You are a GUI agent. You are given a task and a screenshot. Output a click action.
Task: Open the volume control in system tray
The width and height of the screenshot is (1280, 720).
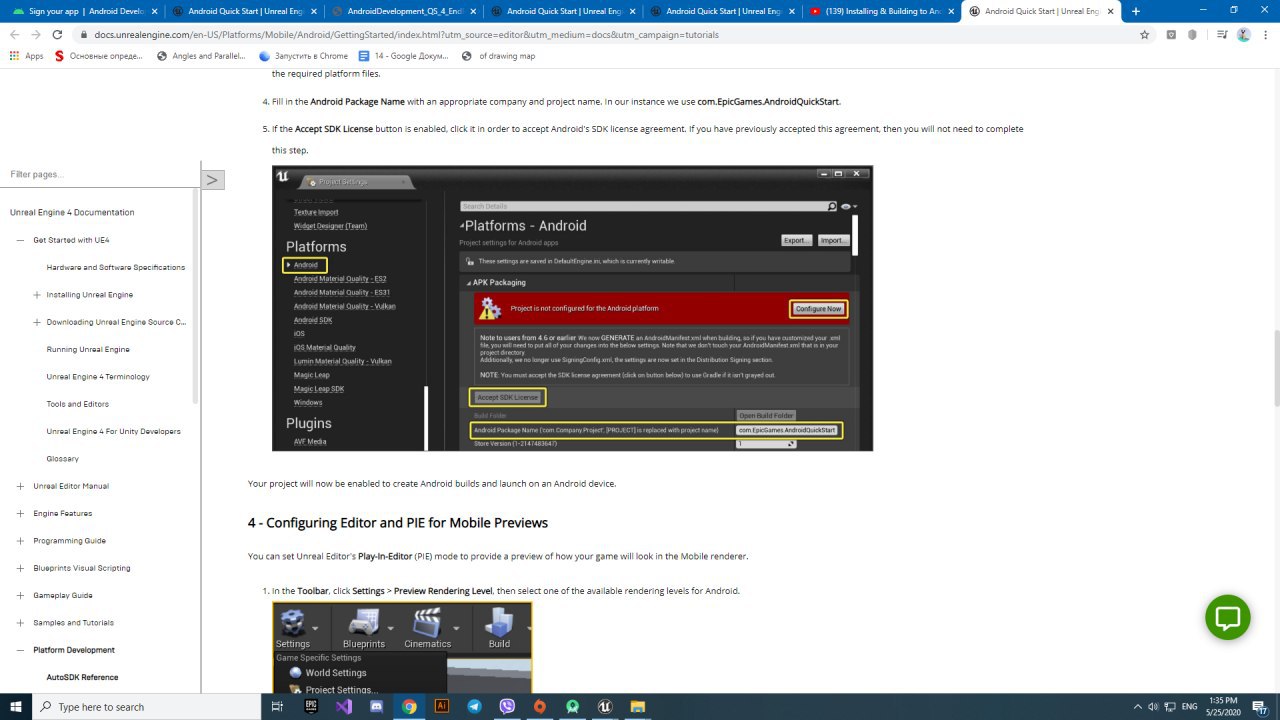coord(1153,706)
